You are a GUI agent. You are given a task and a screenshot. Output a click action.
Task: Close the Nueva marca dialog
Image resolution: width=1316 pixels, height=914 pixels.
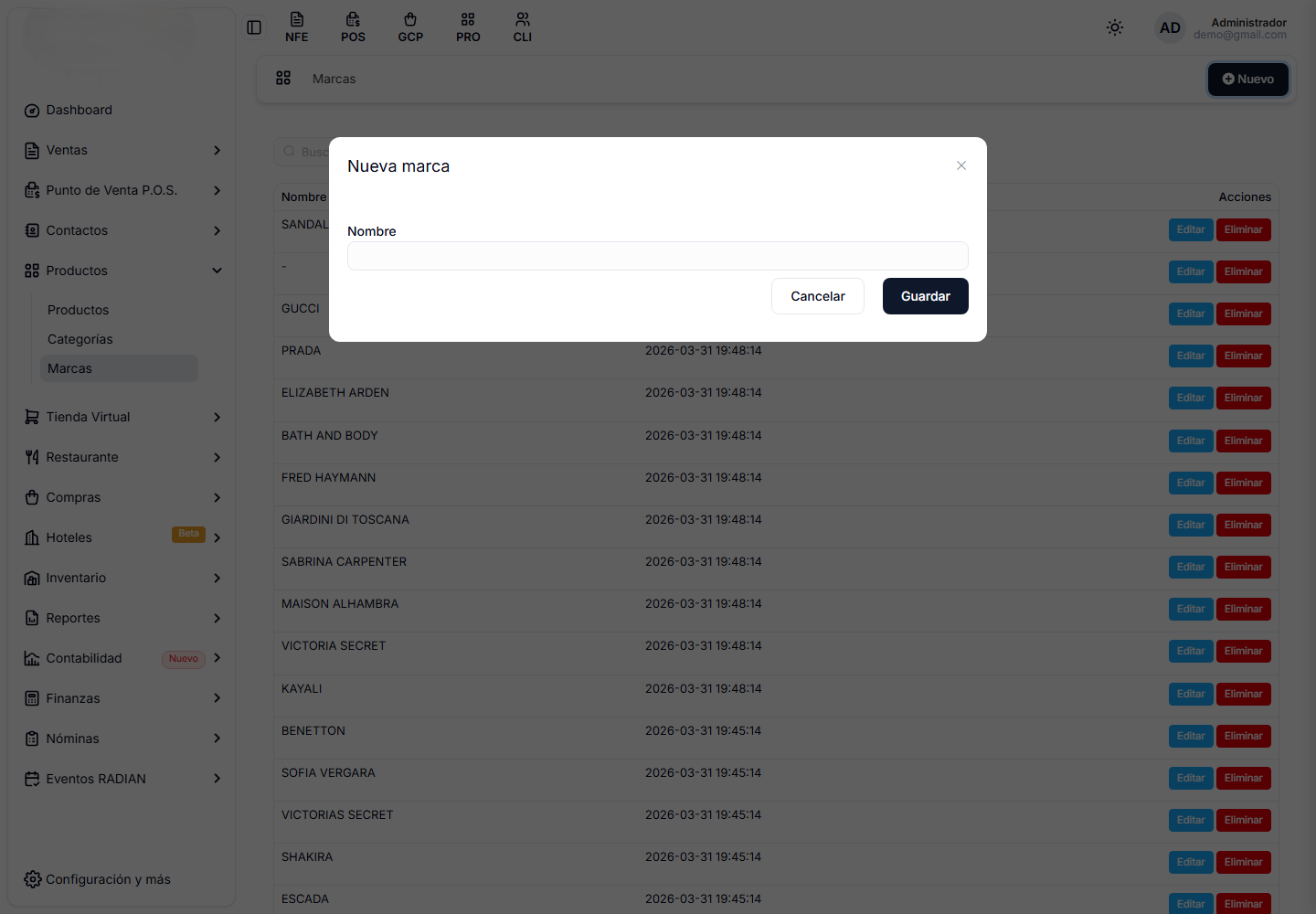[x=961, y=165]
